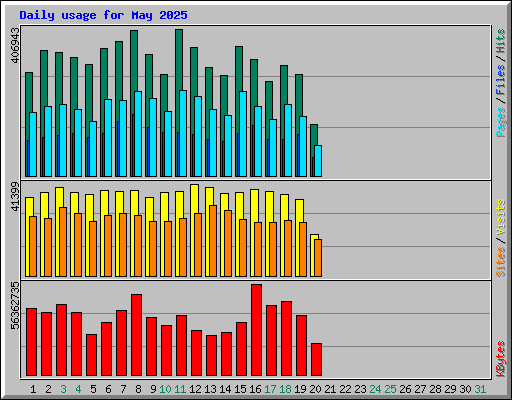
Task: Click the cyan Pages bar for day 15
Action: tap(243, 134)
